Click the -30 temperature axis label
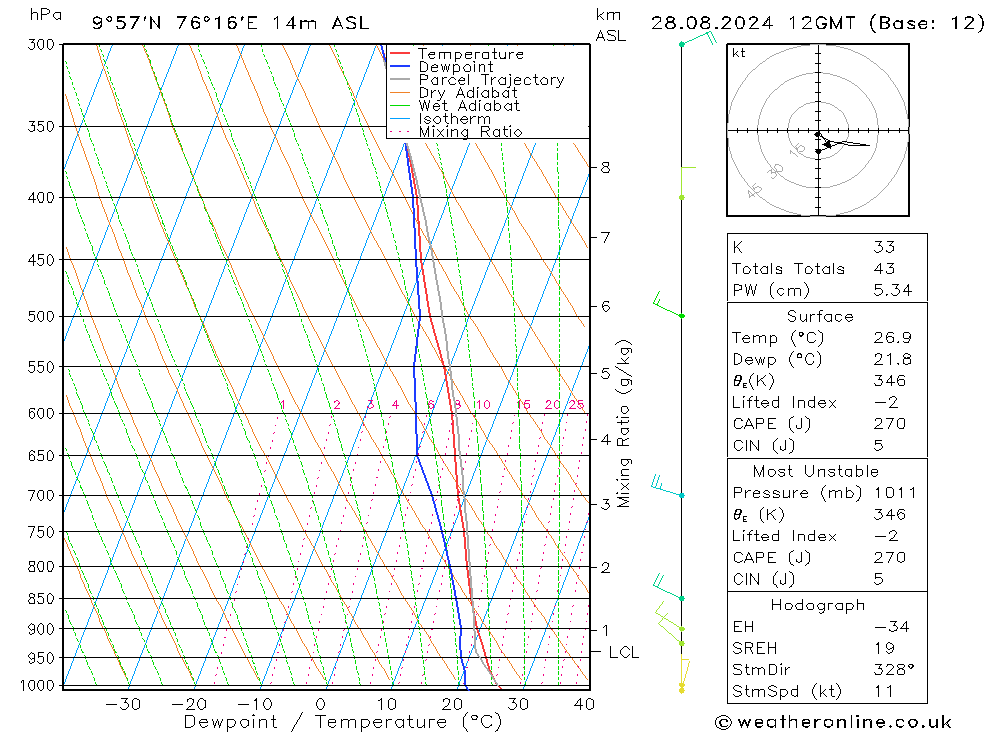Image resolution: width=1000 pixels, height=733 pixels. (x=123, y=704)
